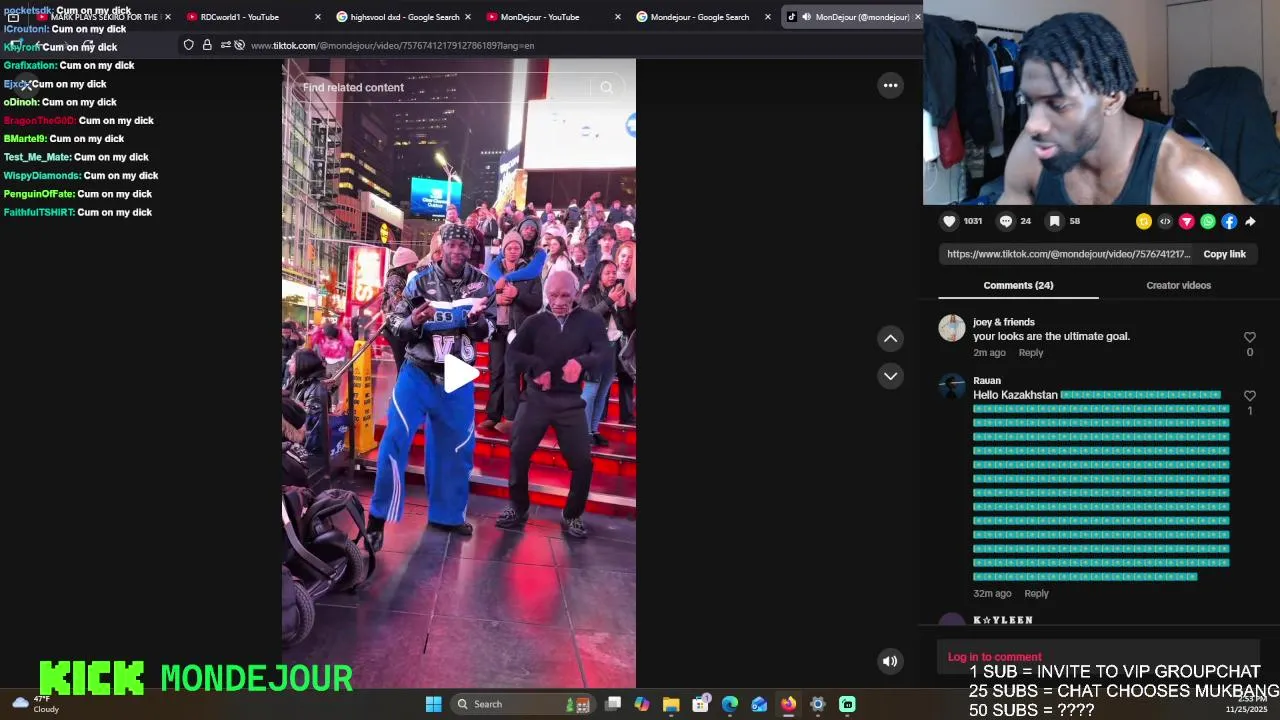Viewport: 1280px width, 720px height.
Task: Switch to Creator videos tab
Action: click(1178, 285)
